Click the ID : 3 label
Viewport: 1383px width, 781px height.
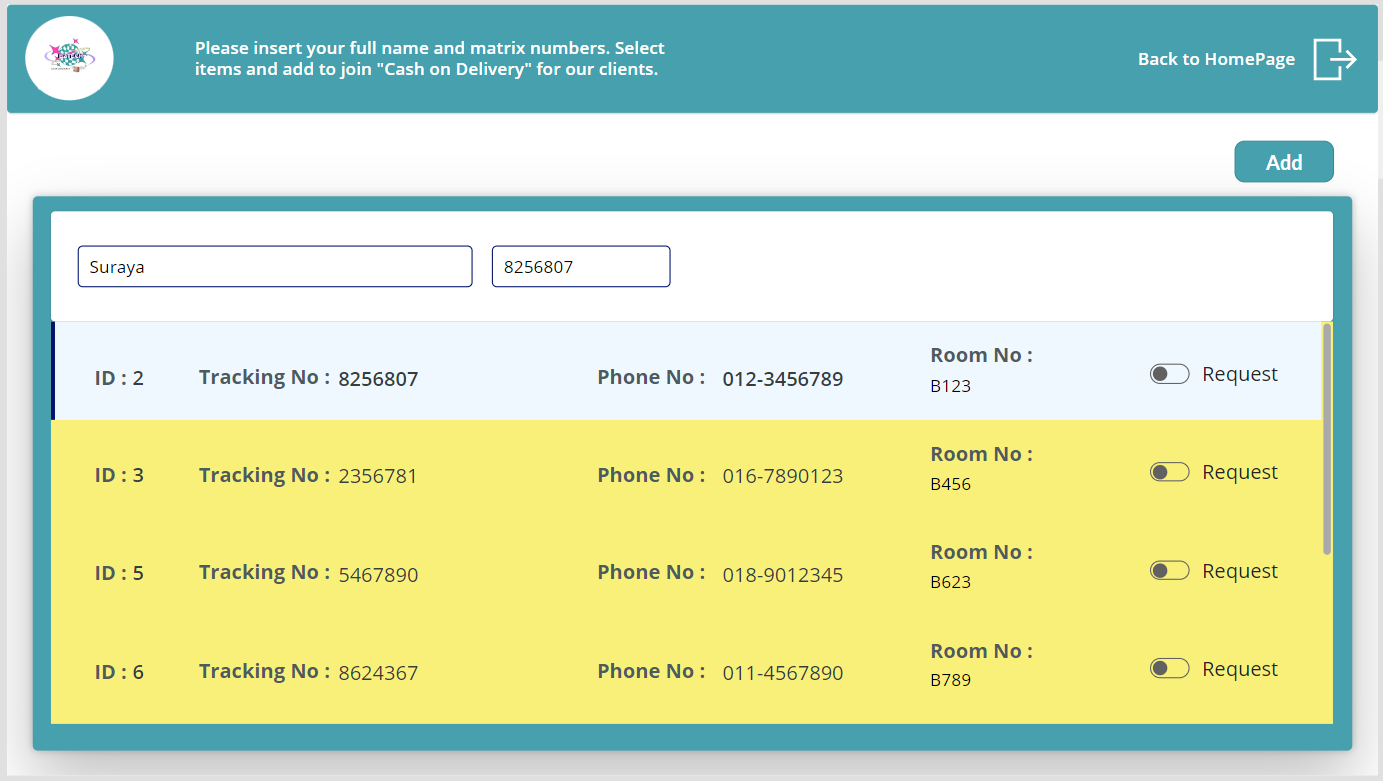click(x=119, y=475)
